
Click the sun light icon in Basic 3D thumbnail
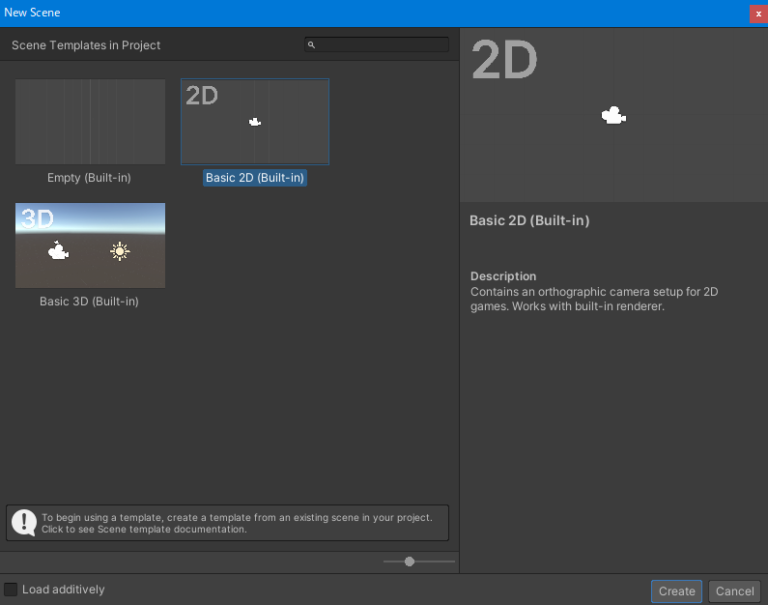(x=120, y=251)
